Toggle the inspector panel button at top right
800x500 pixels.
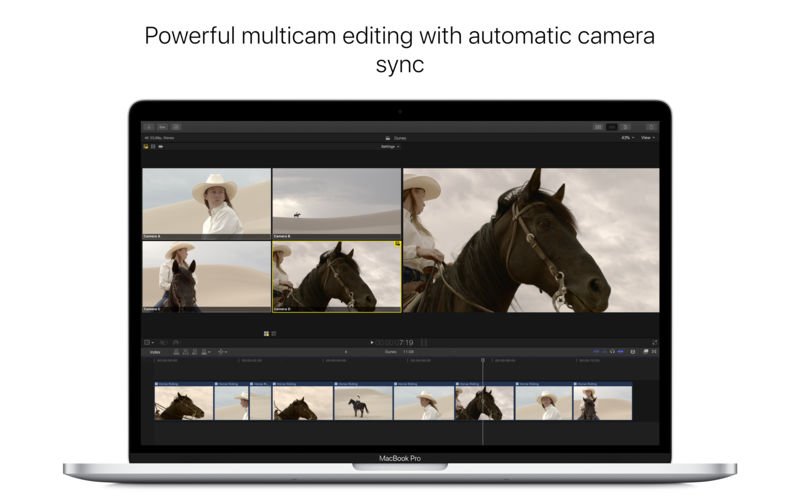coord(625,127)
